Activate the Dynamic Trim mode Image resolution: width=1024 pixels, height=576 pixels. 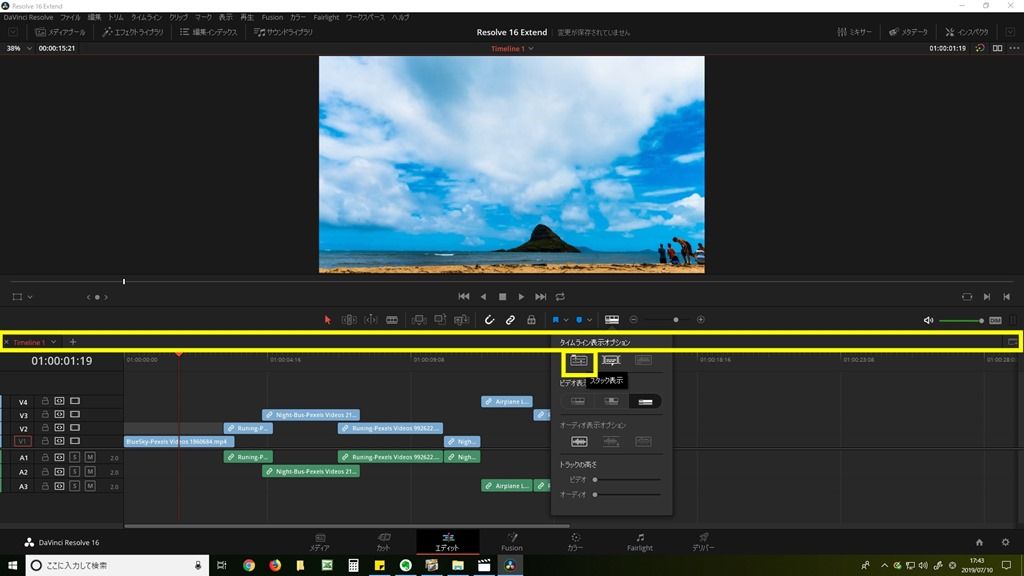pyautogui.click(x=372, y=318)
